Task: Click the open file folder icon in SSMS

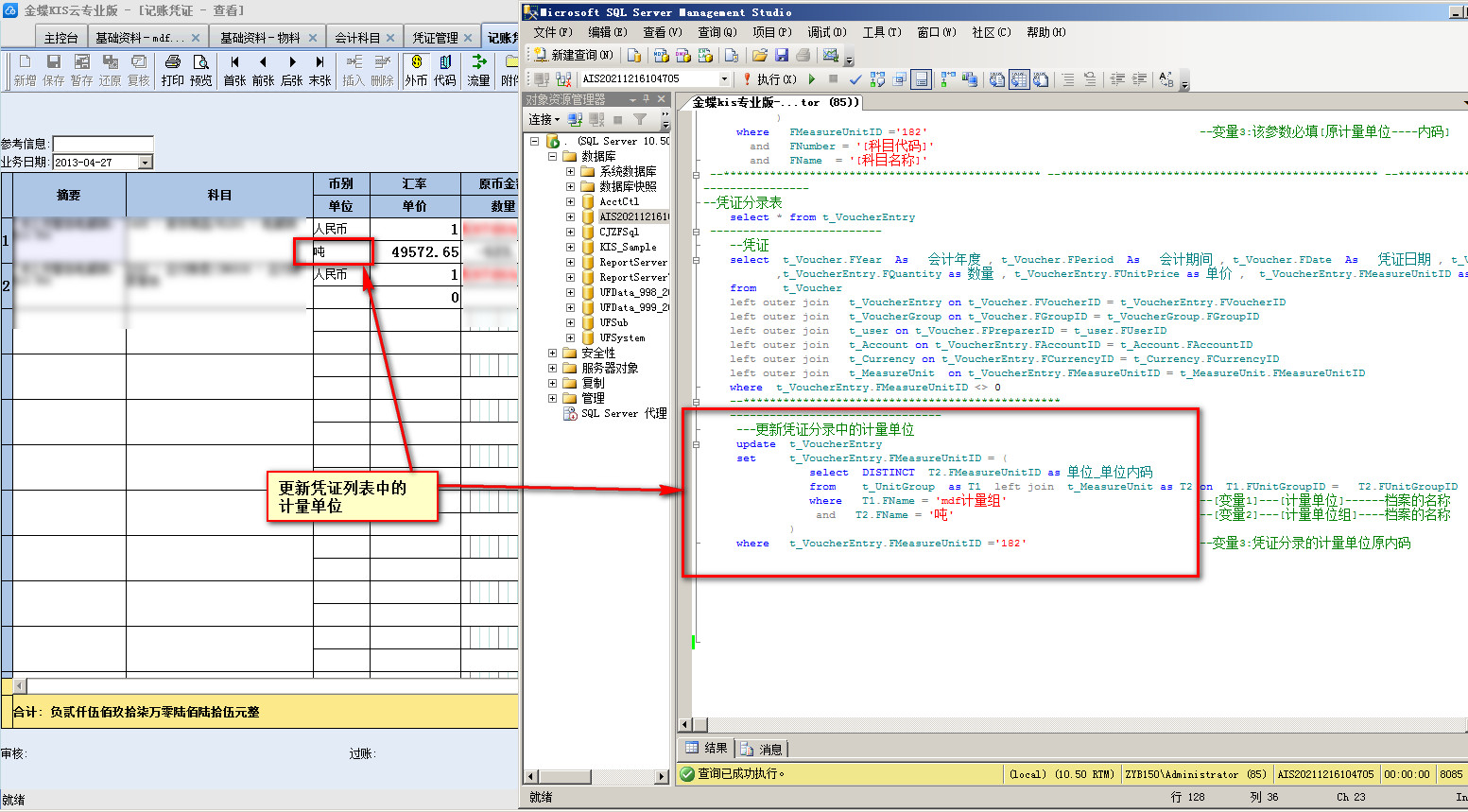Action: [x=759, y=56]
